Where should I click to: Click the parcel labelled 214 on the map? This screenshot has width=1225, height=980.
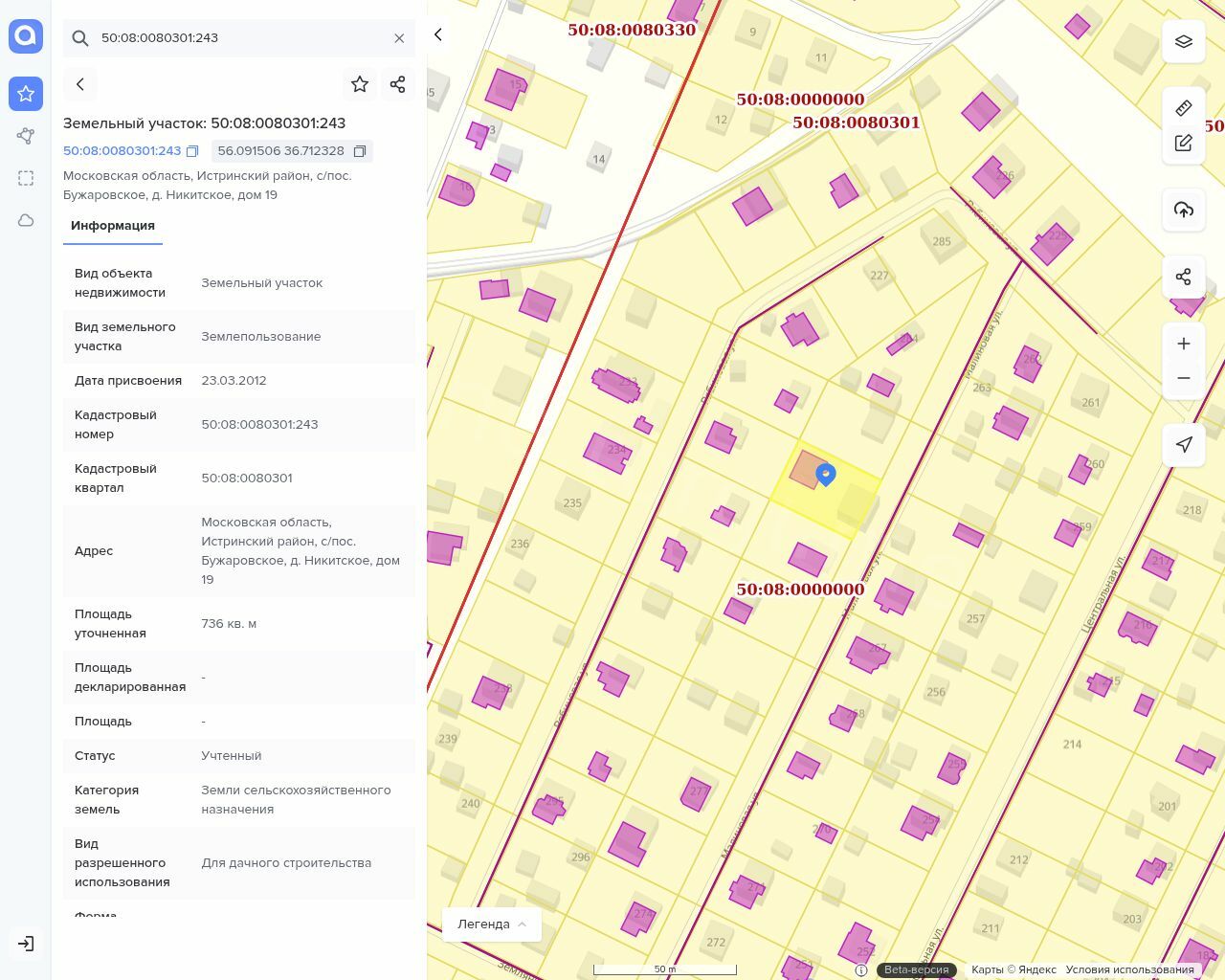[x=1072, y=744]
